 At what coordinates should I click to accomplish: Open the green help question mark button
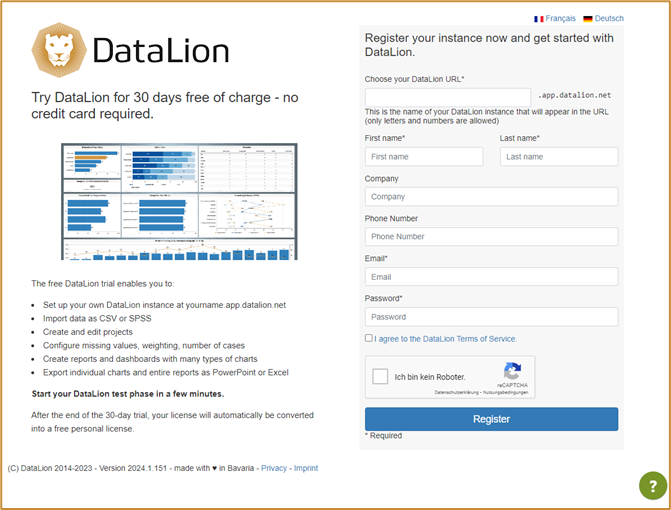(x=653, y=486)
